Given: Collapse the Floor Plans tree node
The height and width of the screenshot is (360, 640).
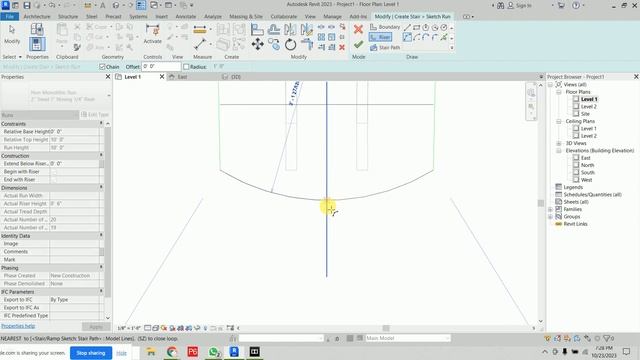Looking at the screenshot, I should tap(558, 92).
